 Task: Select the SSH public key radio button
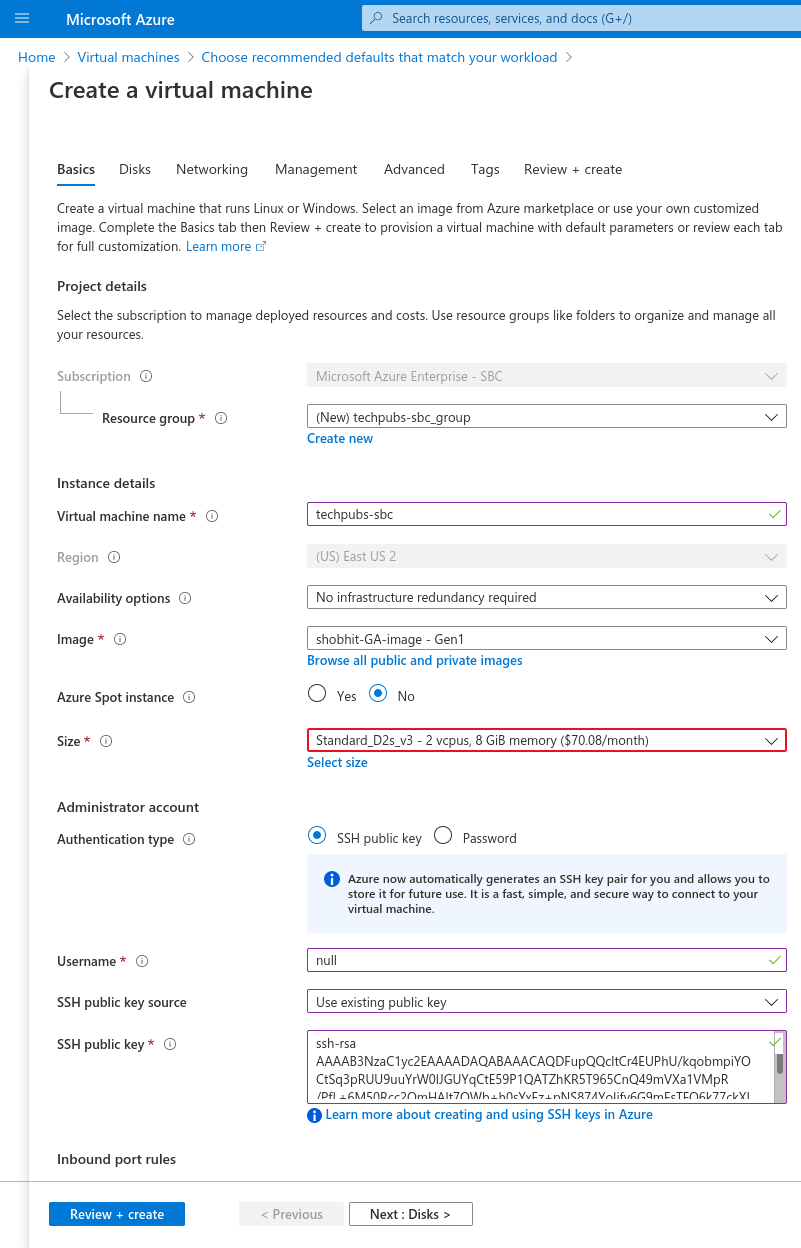pos(318,834)
